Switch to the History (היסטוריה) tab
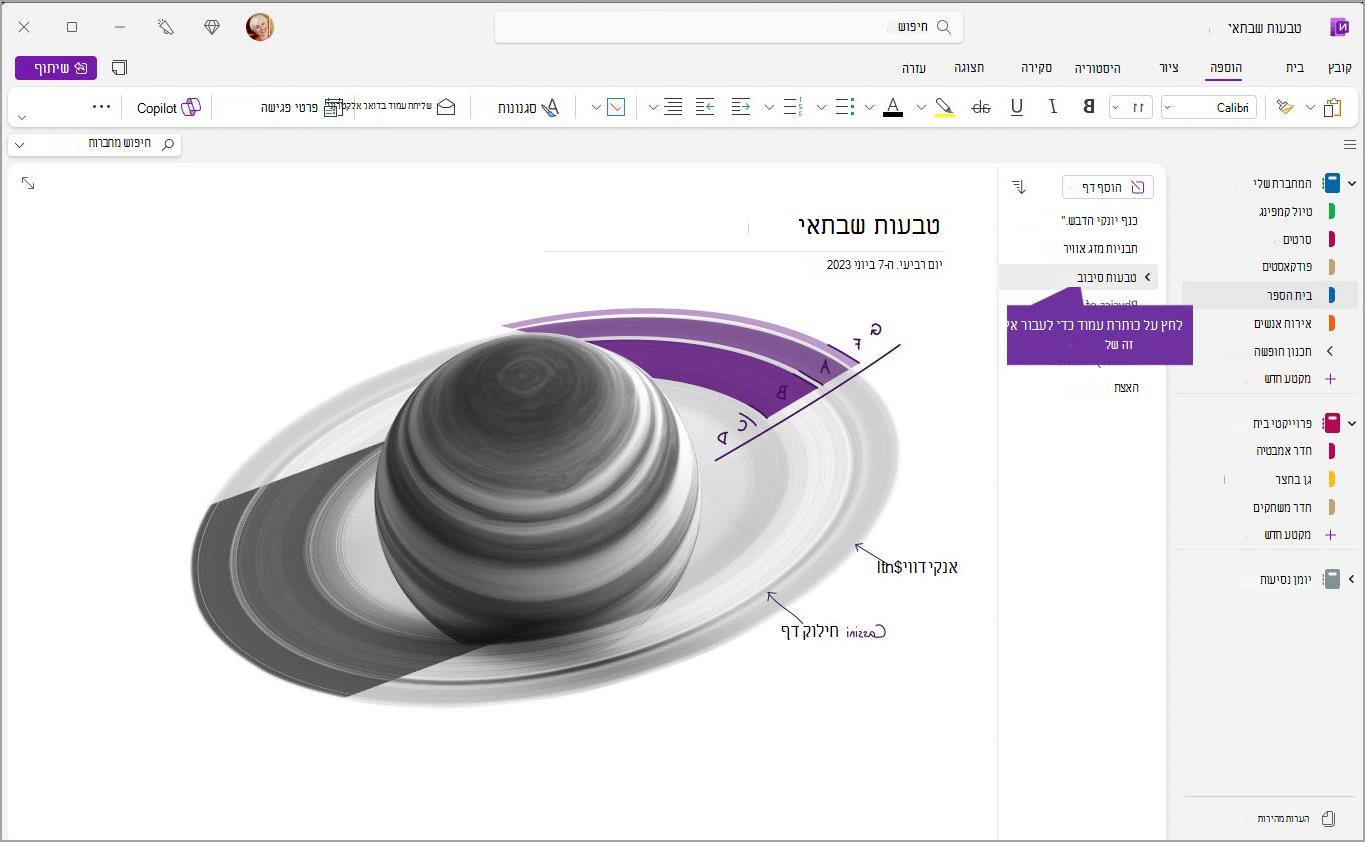Screen dimensions: 1365x842 [1098, 68]
